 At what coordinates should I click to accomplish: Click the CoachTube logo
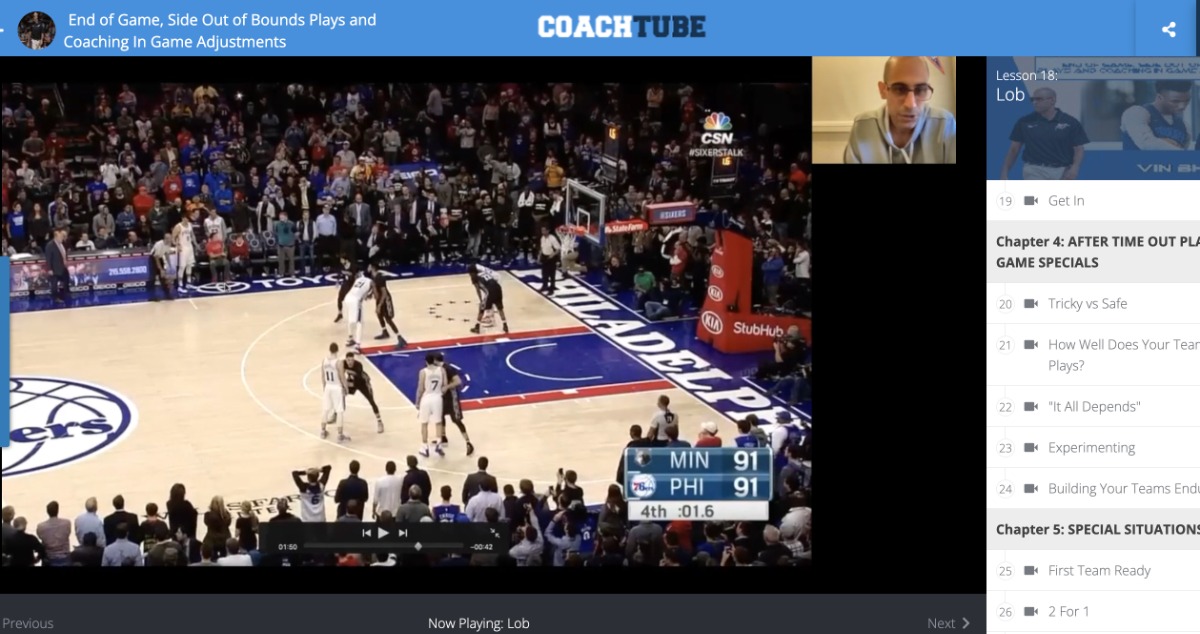[x=621, y=27]
